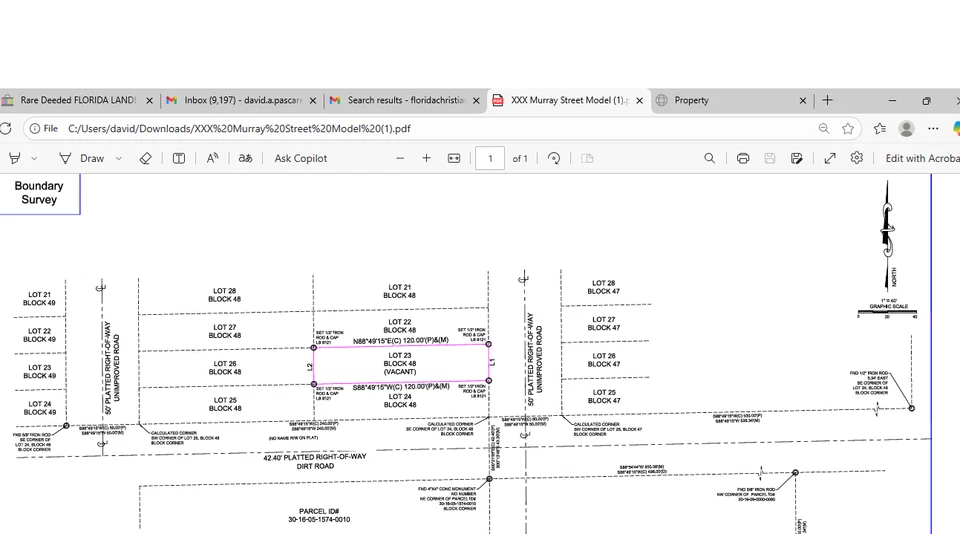Select the Erase tool in PDF toolbar
960x534 pixels.
[x=145, y=158]
